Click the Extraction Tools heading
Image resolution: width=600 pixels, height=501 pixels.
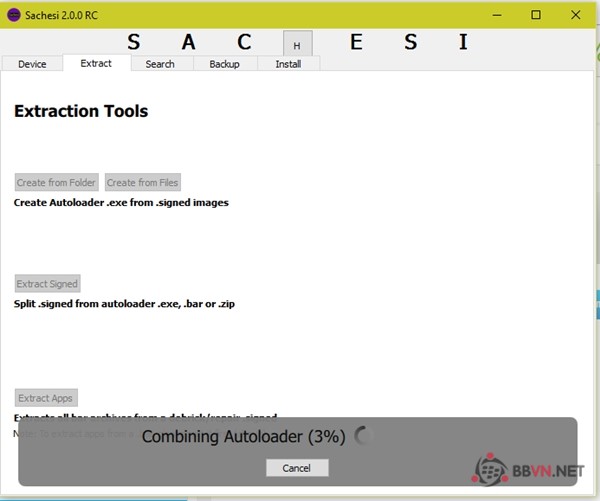pyautogui.click(x=81, y=111)
